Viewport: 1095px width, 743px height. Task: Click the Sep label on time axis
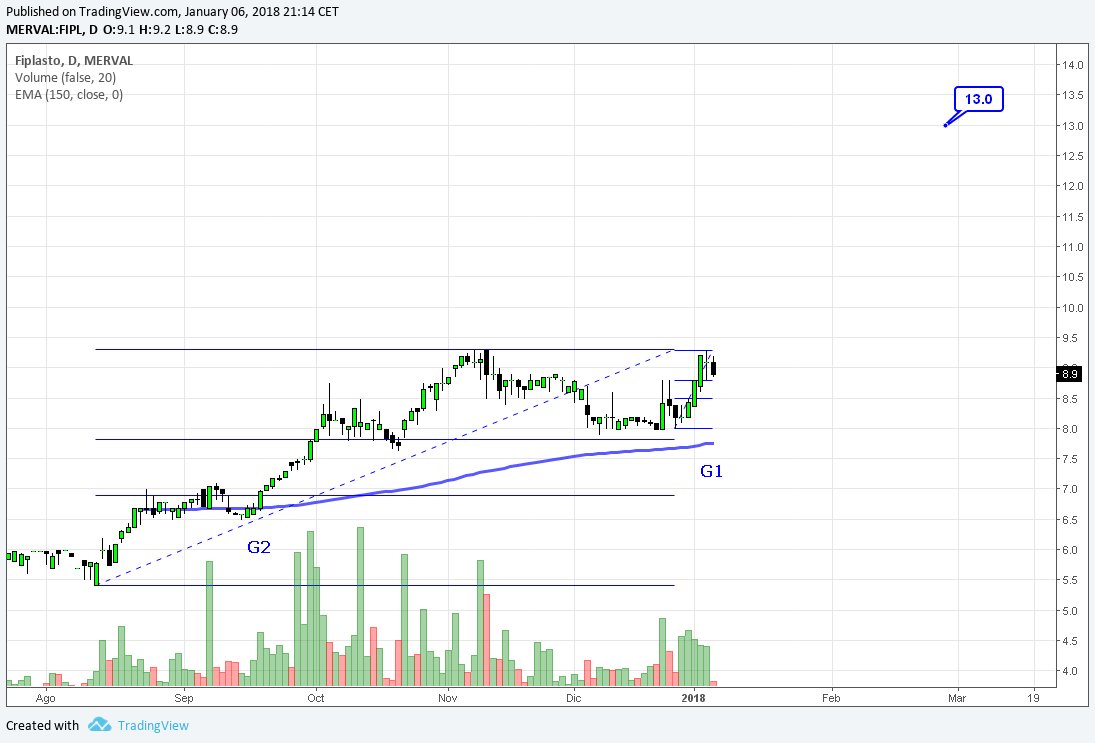pos(184,698)
